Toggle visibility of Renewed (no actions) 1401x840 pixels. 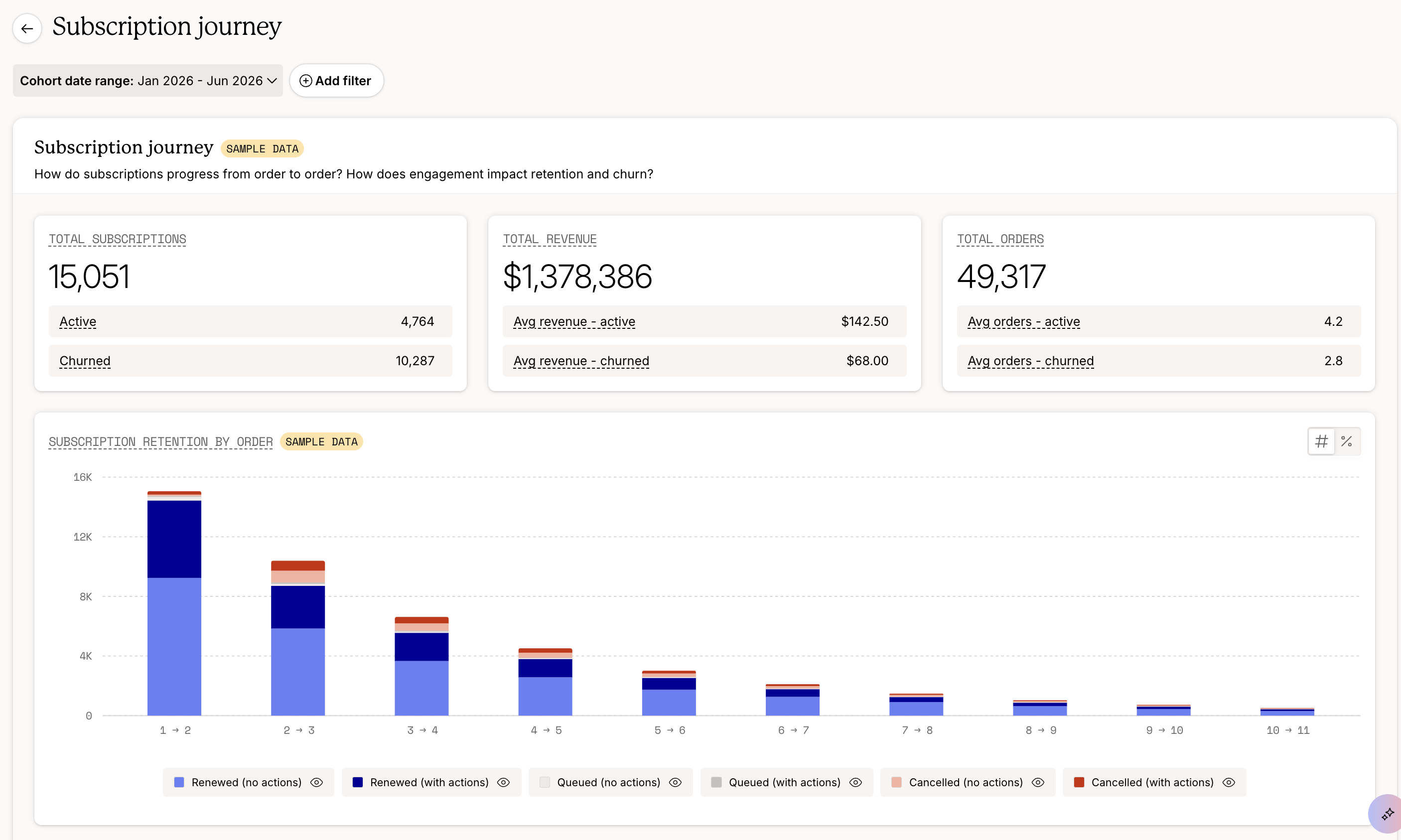tap(317, 782)
